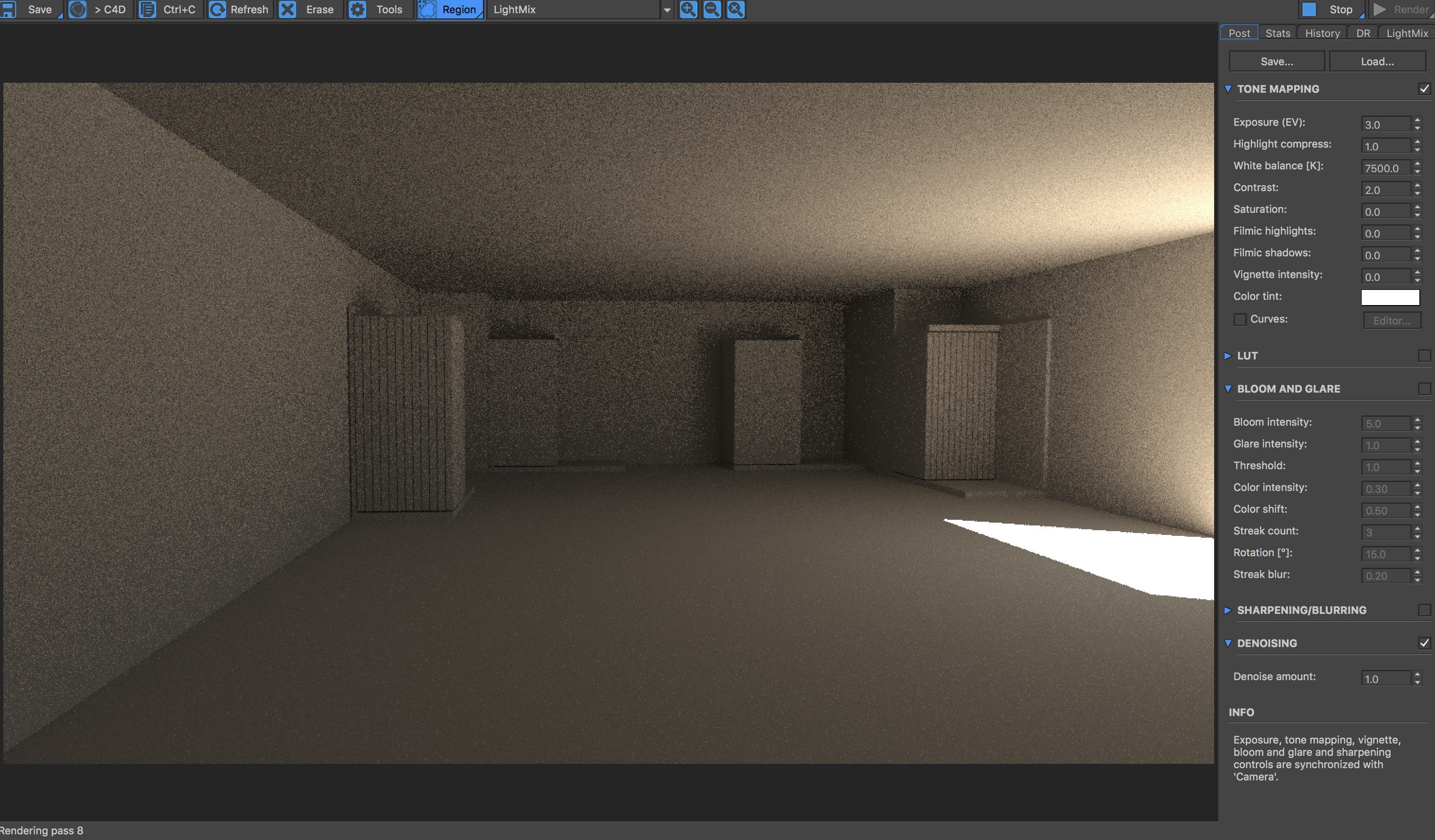Stop the current render
This screenshot has width=1435, height=840.
[x=1331, y=9]
